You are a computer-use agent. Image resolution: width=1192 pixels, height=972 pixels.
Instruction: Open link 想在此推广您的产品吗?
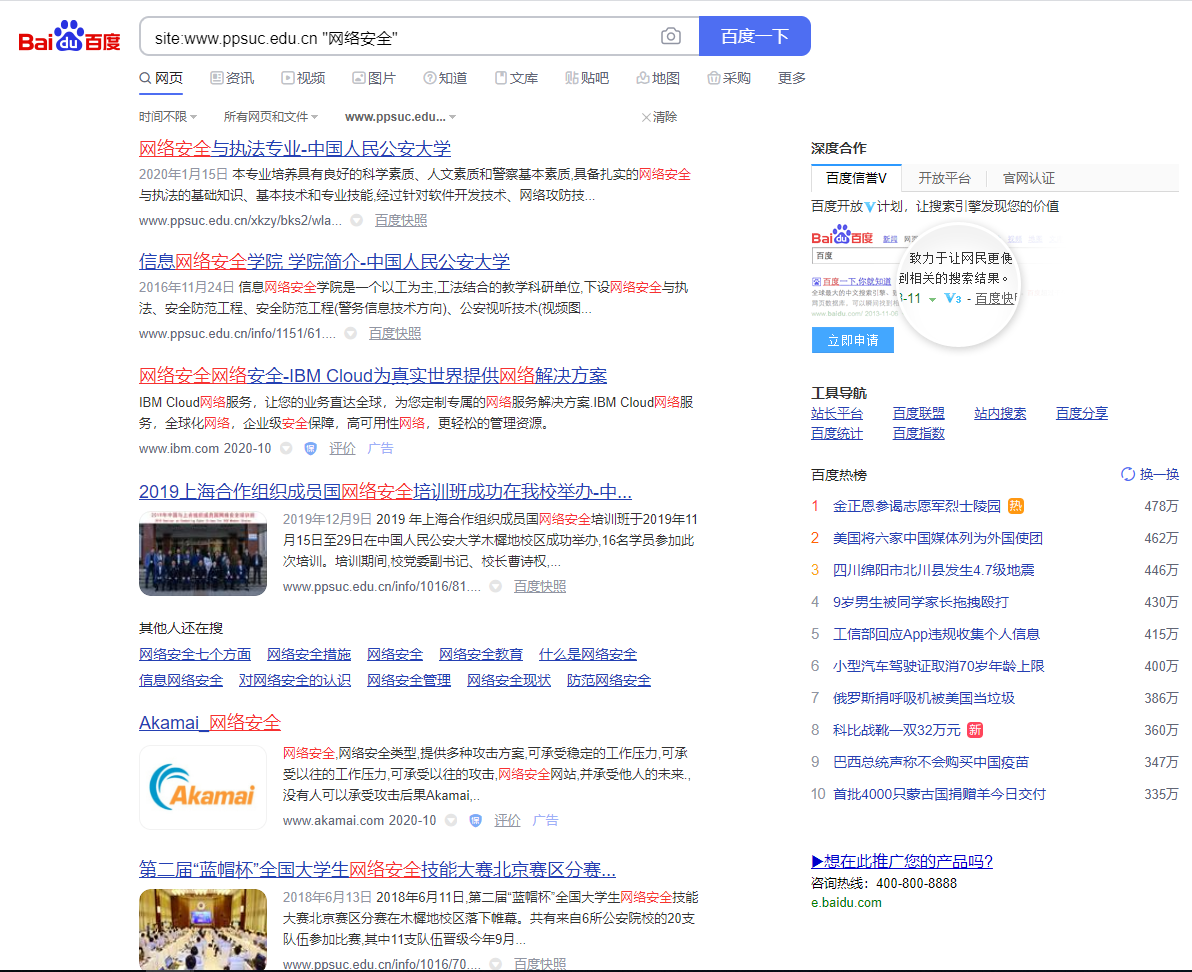(902, 862)
